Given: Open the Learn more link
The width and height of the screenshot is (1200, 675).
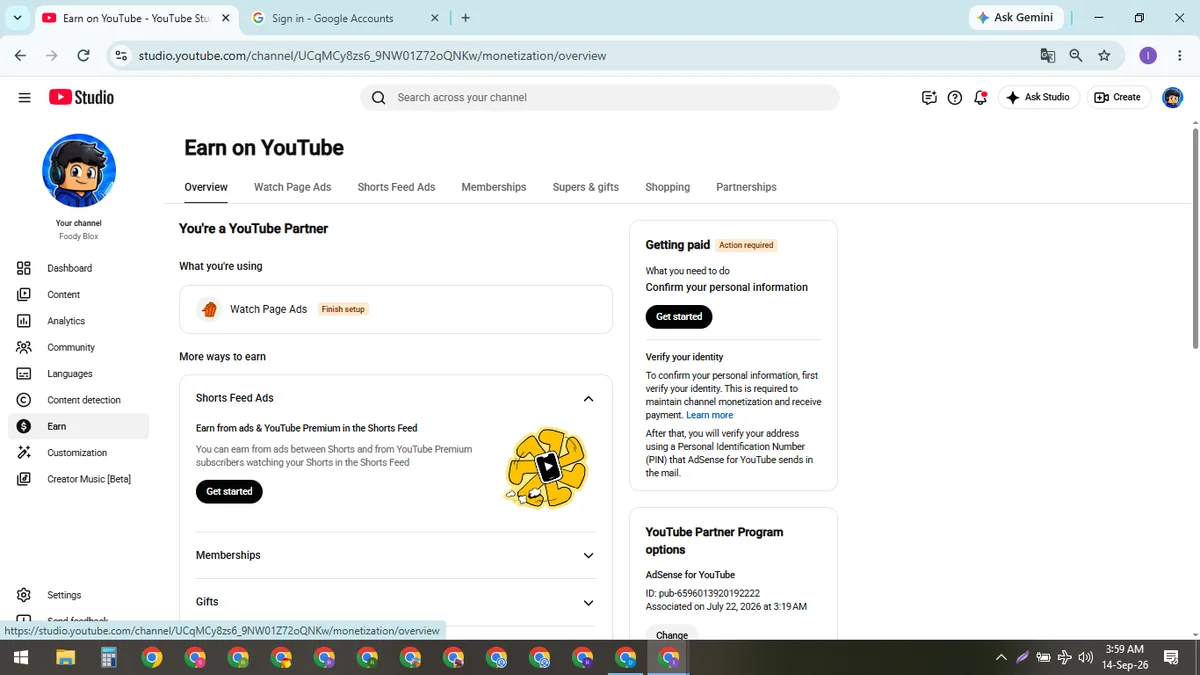Looking at the screenshot, I should point(710,415).
